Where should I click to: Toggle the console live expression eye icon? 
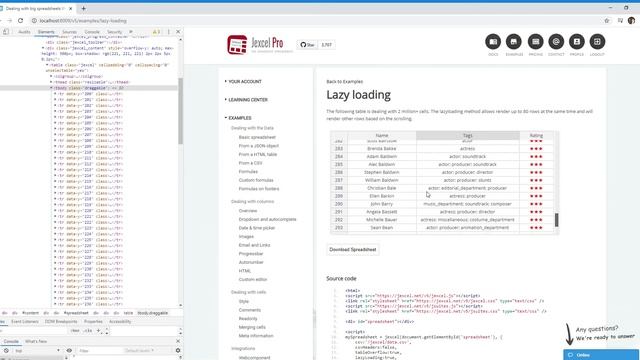tap(69, 351)
